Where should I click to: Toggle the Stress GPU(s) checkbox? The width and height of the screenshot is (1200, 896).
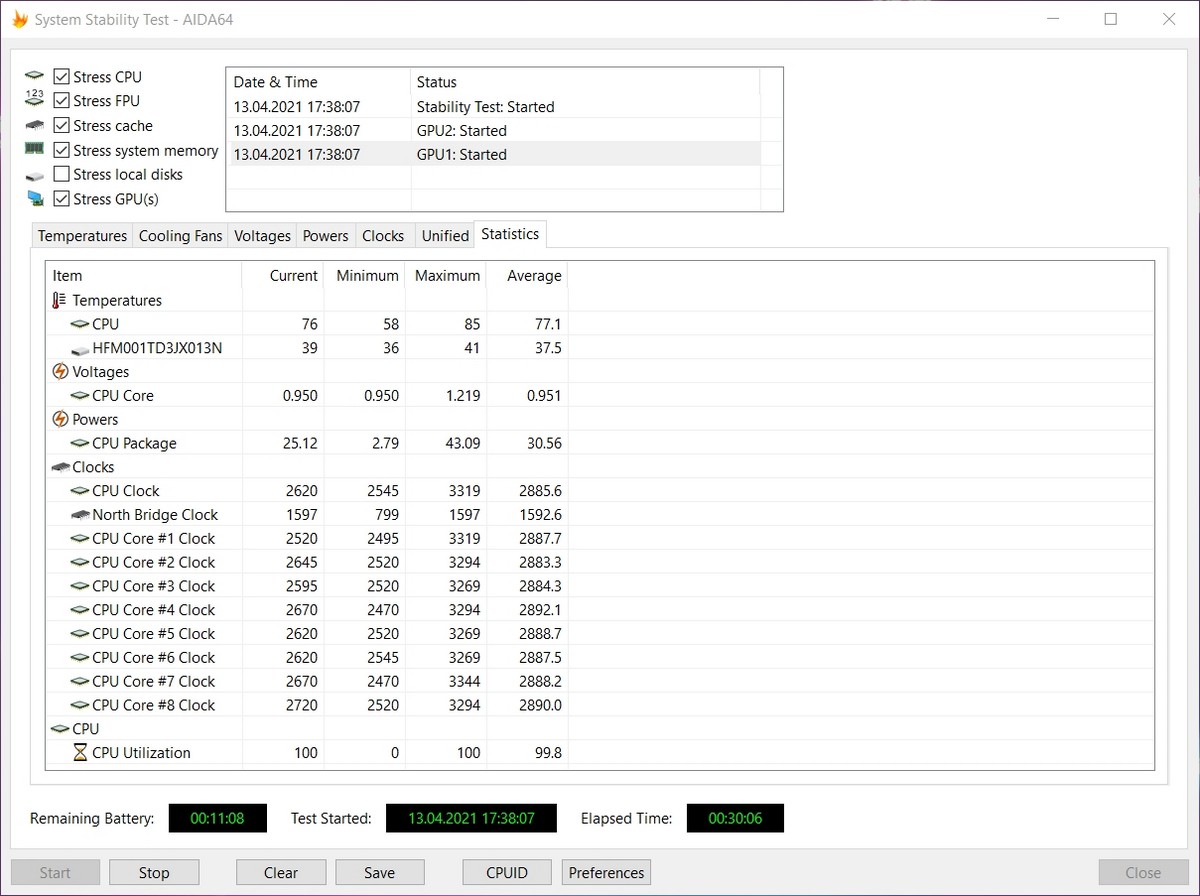[61, 199]
